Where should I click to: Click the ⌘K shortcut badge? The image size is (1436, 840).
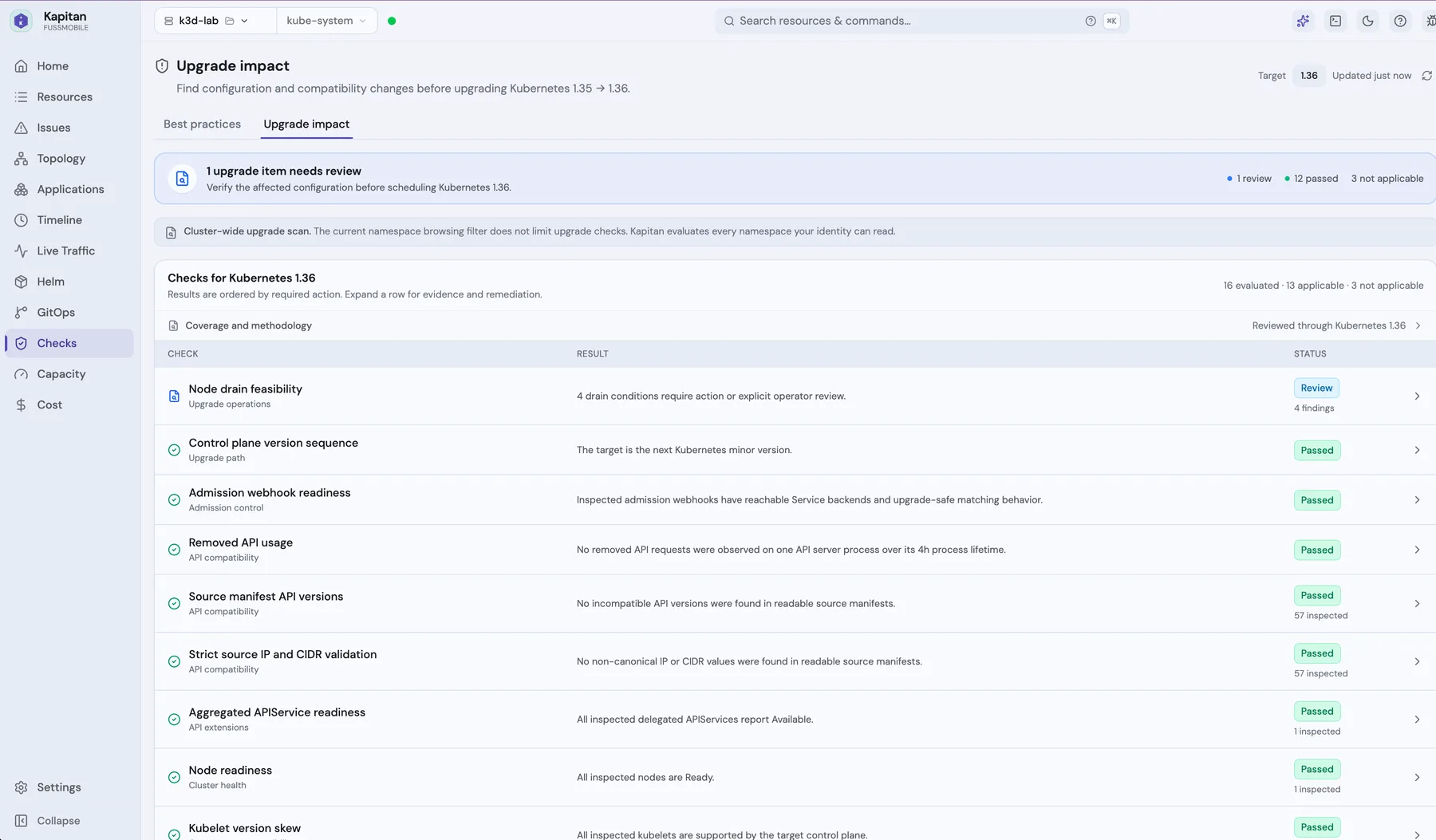pyautogui.click(x=1111, y=21)
